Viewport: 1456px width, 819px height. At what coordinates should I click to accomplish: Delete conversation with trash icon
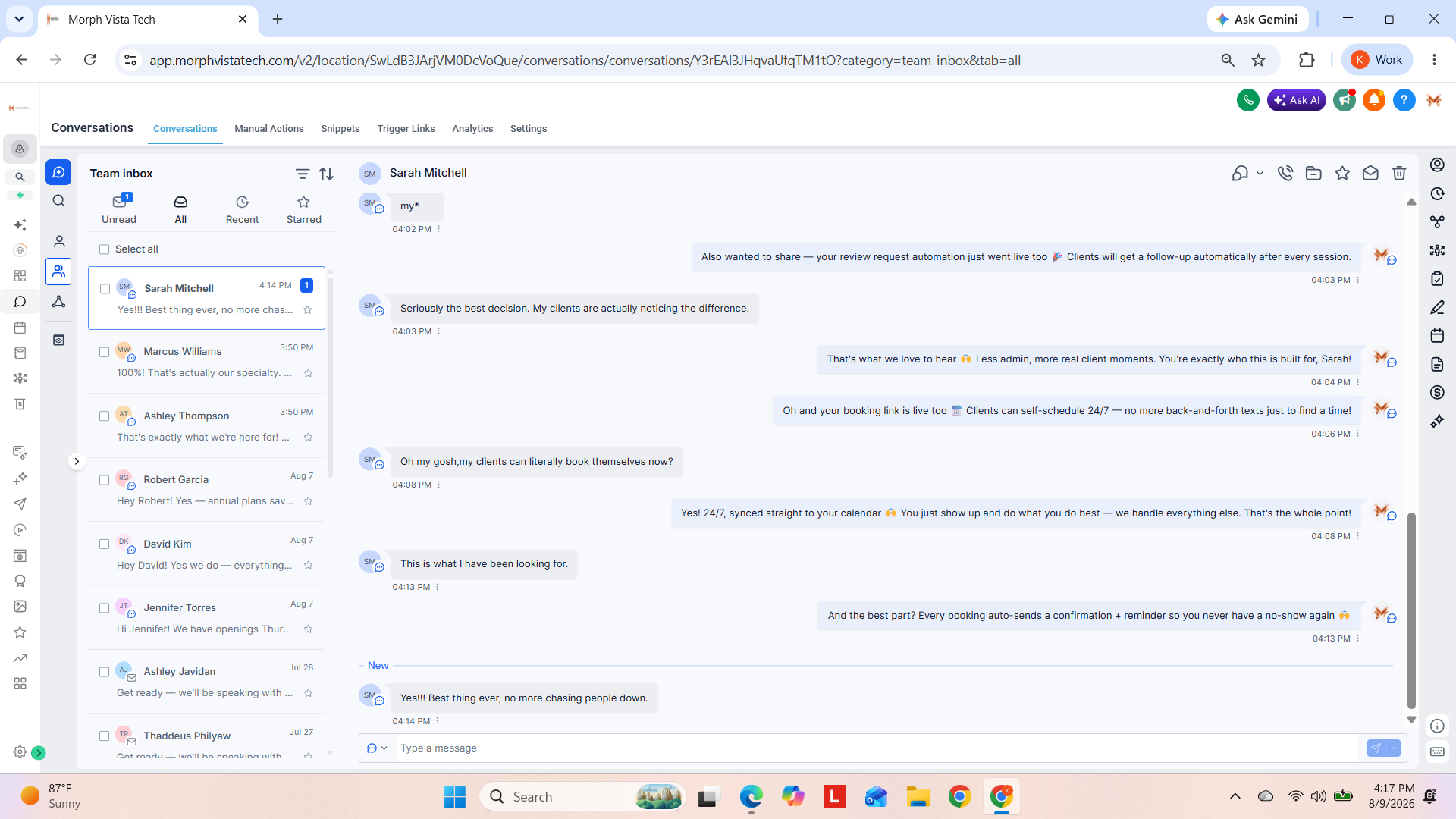(x=1399, y=173)
